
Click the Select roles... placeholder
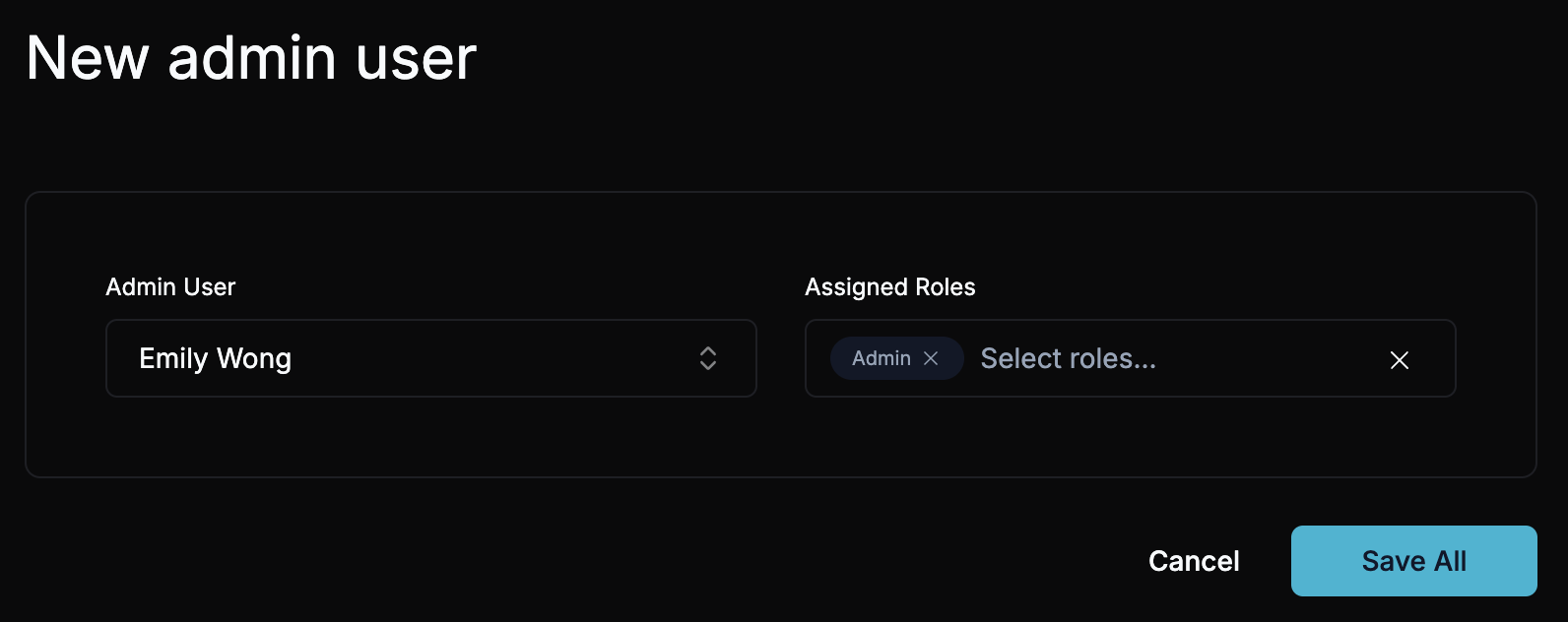click(1068, 358)
